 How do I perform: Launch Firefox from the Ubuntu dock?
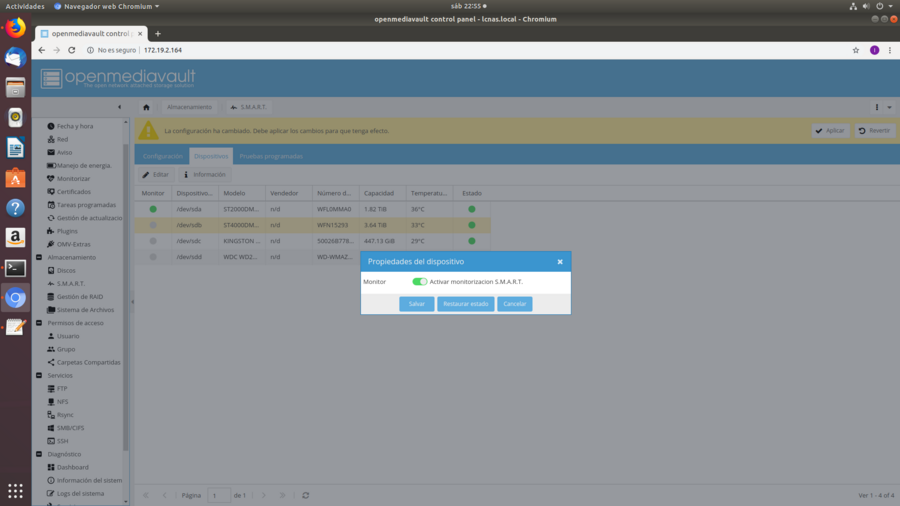tap(15, 28)
